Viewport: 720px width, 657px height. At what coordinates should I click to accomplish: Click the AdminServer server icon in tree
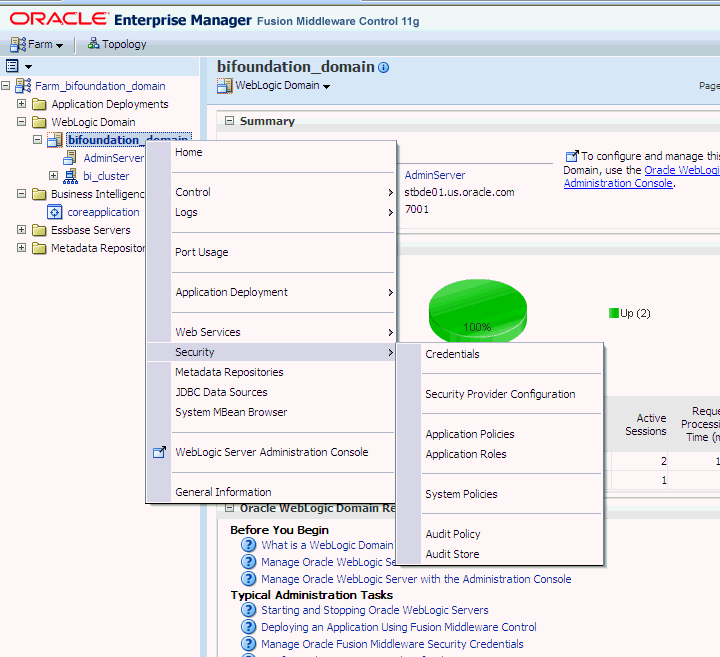point(70,158)
